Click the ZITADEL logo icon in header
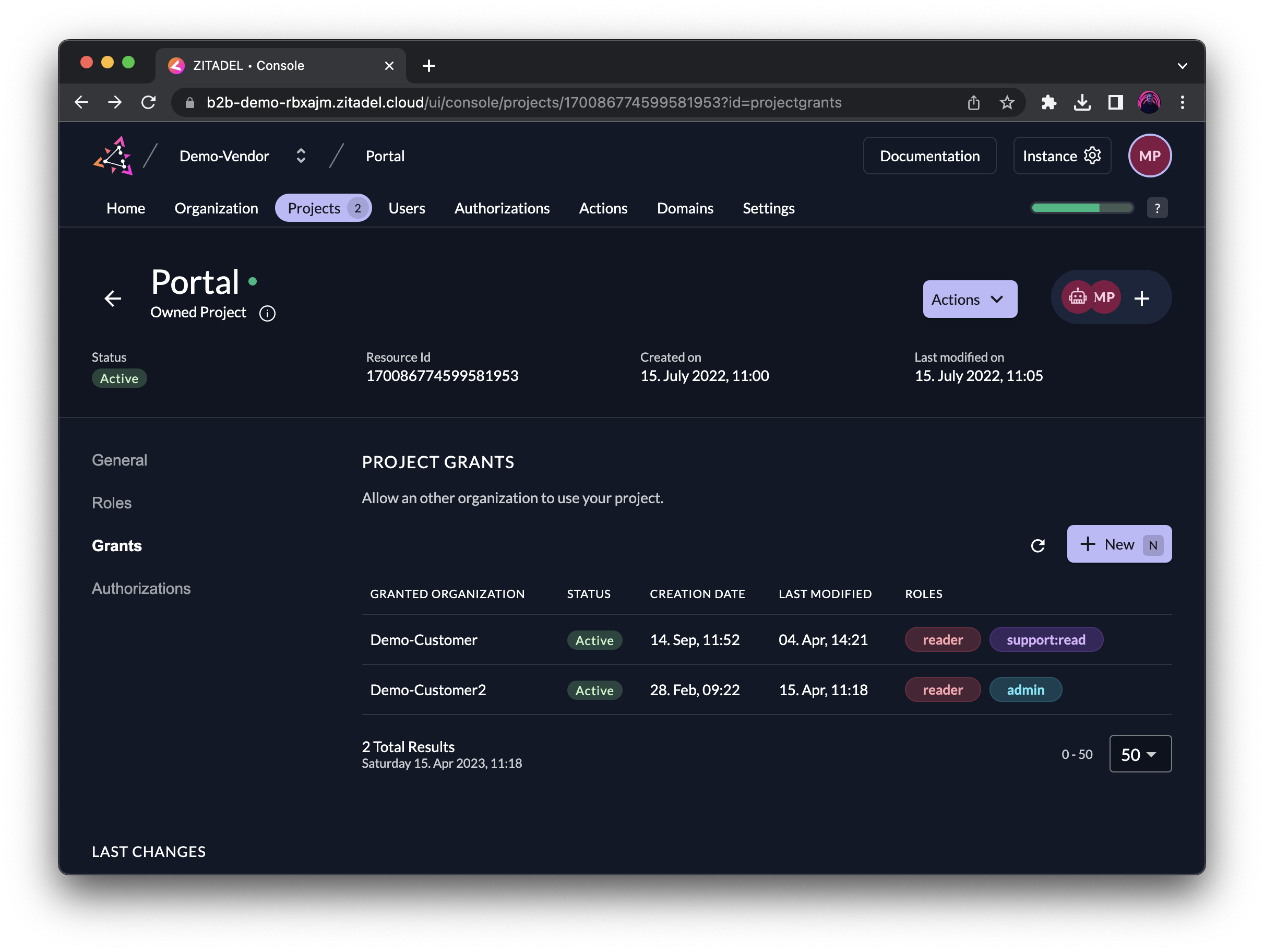The image size is (1264, 952). point(114,156)
